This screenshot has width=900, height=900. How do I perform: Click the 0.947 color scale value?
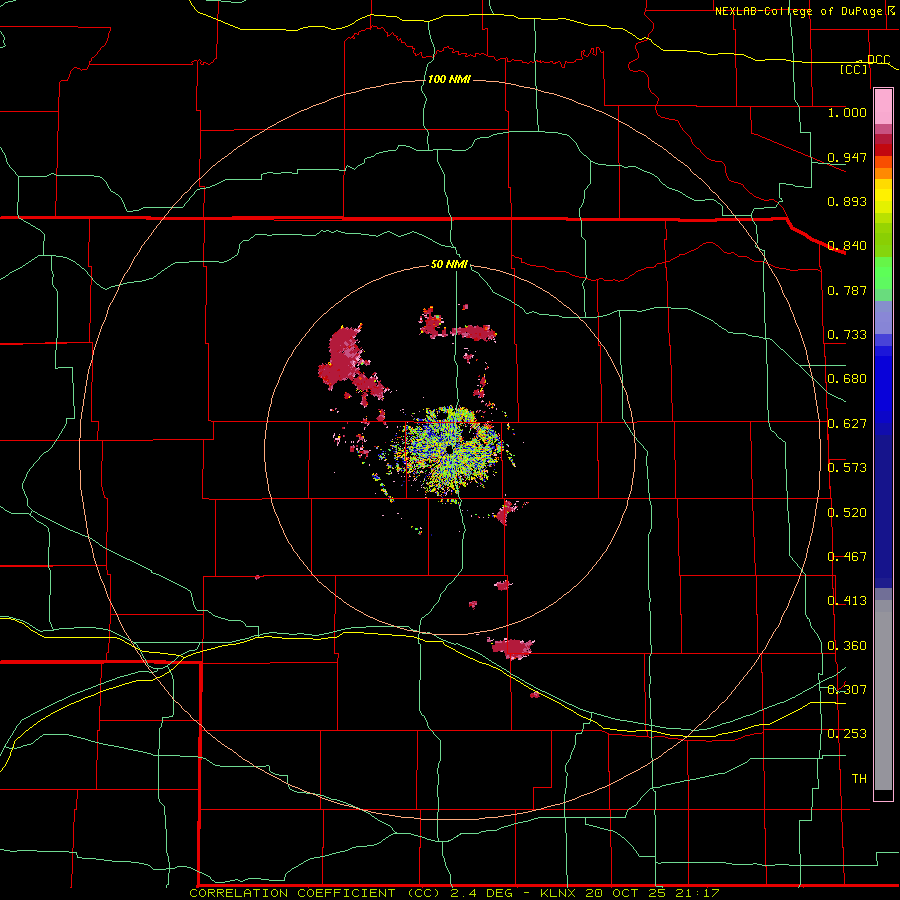pyautogui.click(x=847, y=157)
